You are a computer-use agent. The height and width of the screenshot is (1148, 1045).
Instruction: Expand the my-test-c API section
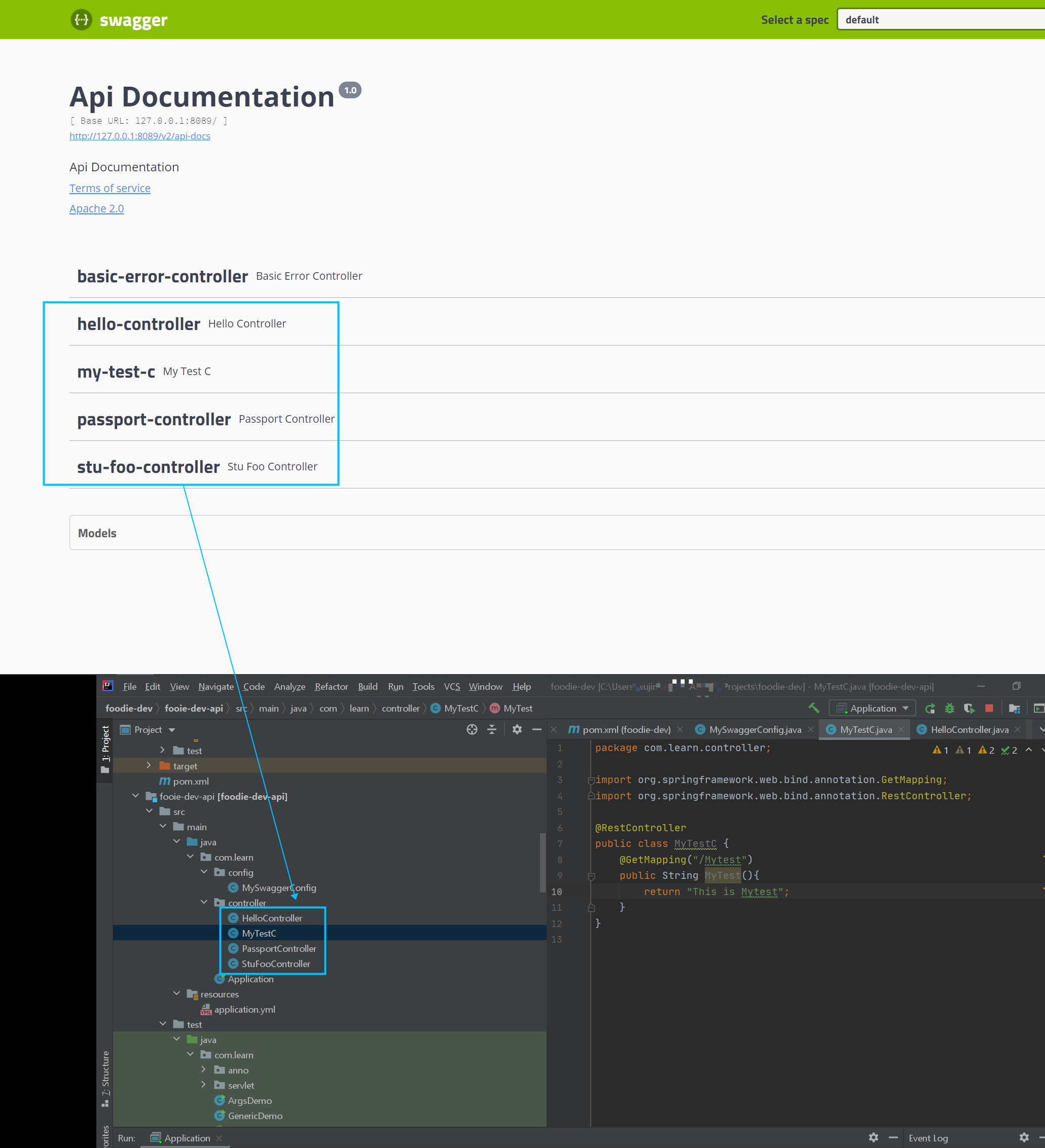tap(557, 372)
